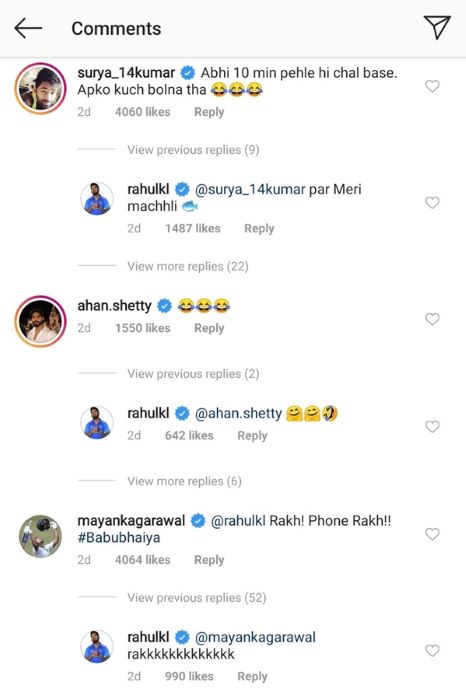Go back using the arrow icon
This screenshot has height=700, width=466.
point(28,28)
